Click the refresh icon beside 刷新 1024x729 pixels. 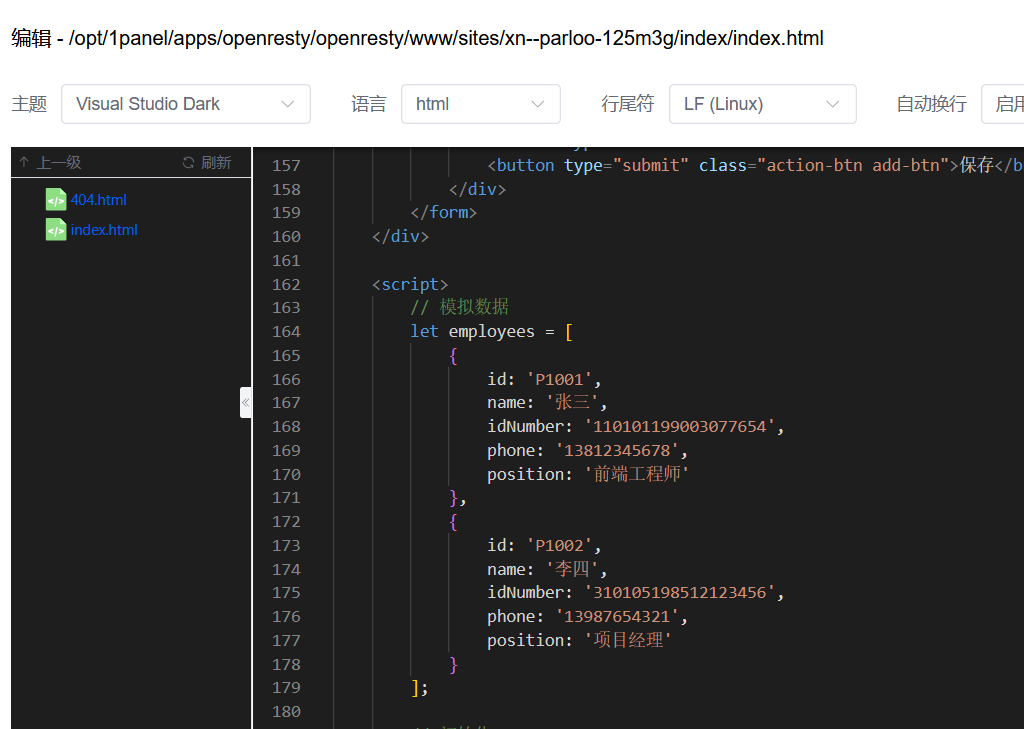(x=188, y=163)
